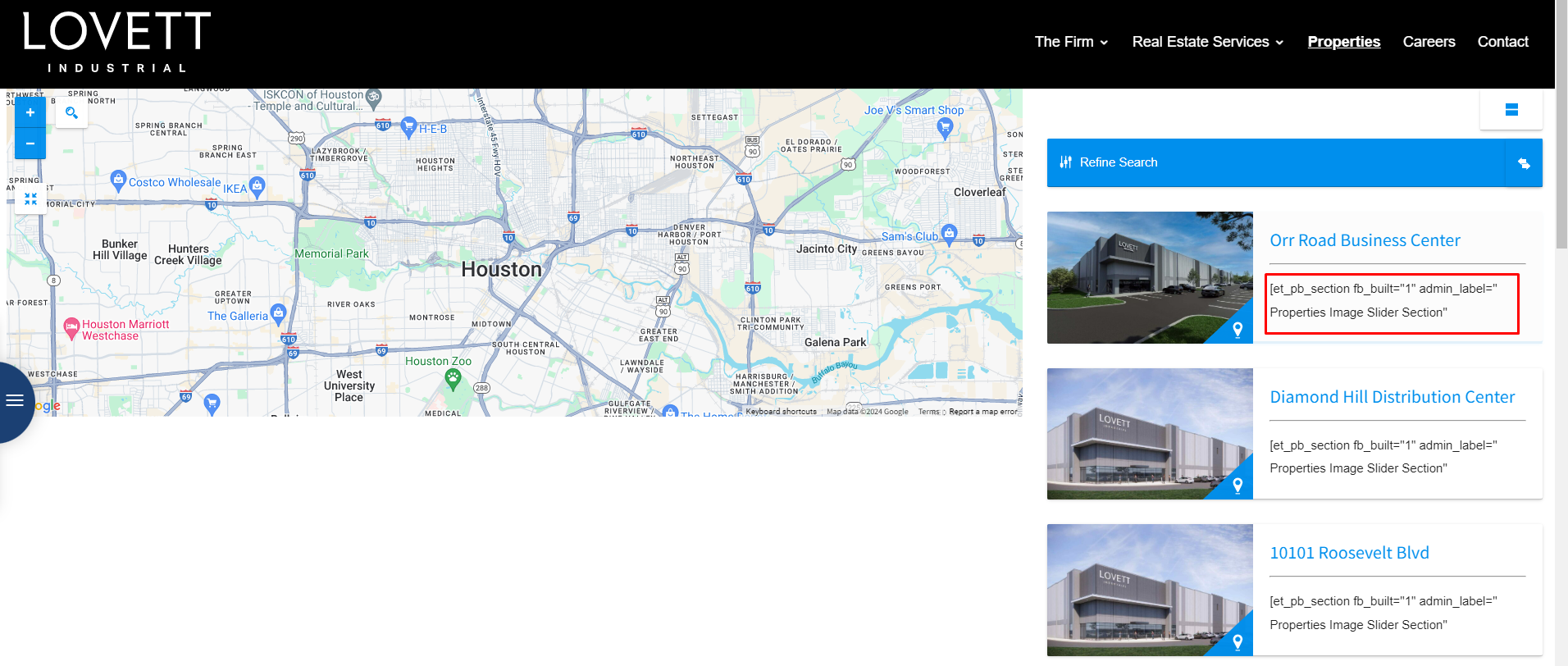Toggle the map fullscreen arrows icon

(30, 198)
